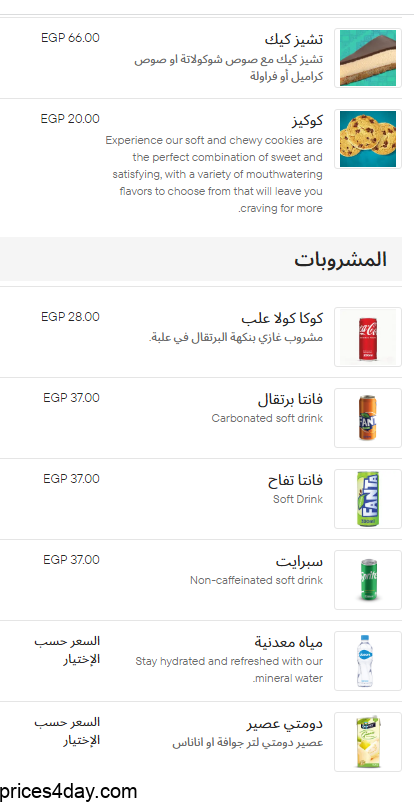The height and width of the screenshot is (802, 414).
Task: Click the Domty juice carton thumbnail
Action: coord(368,742)
